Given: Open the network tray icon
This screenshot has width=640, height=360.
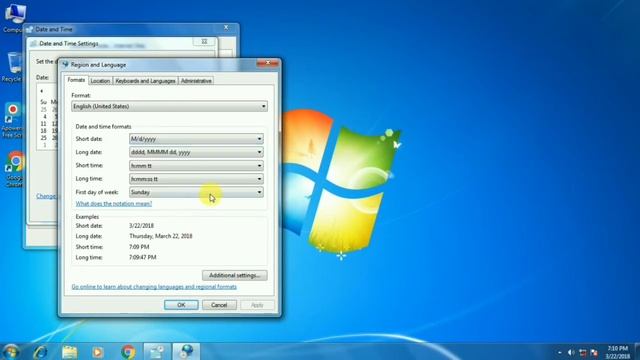Looking at the screenshot, I should (582, 352).
